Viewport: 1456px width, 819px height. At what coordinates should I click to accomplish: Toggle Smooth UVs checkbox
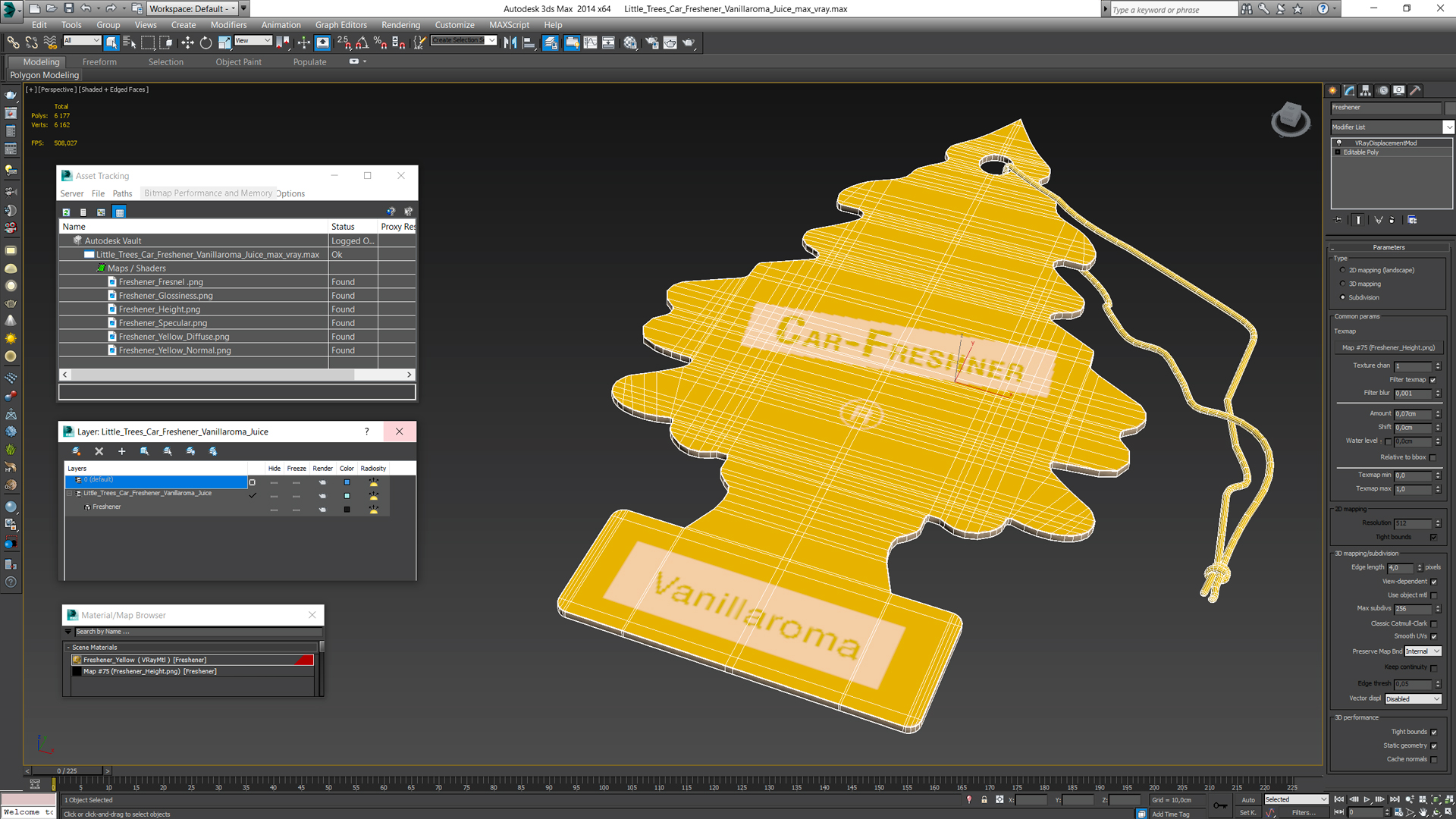pos(1434,636)
